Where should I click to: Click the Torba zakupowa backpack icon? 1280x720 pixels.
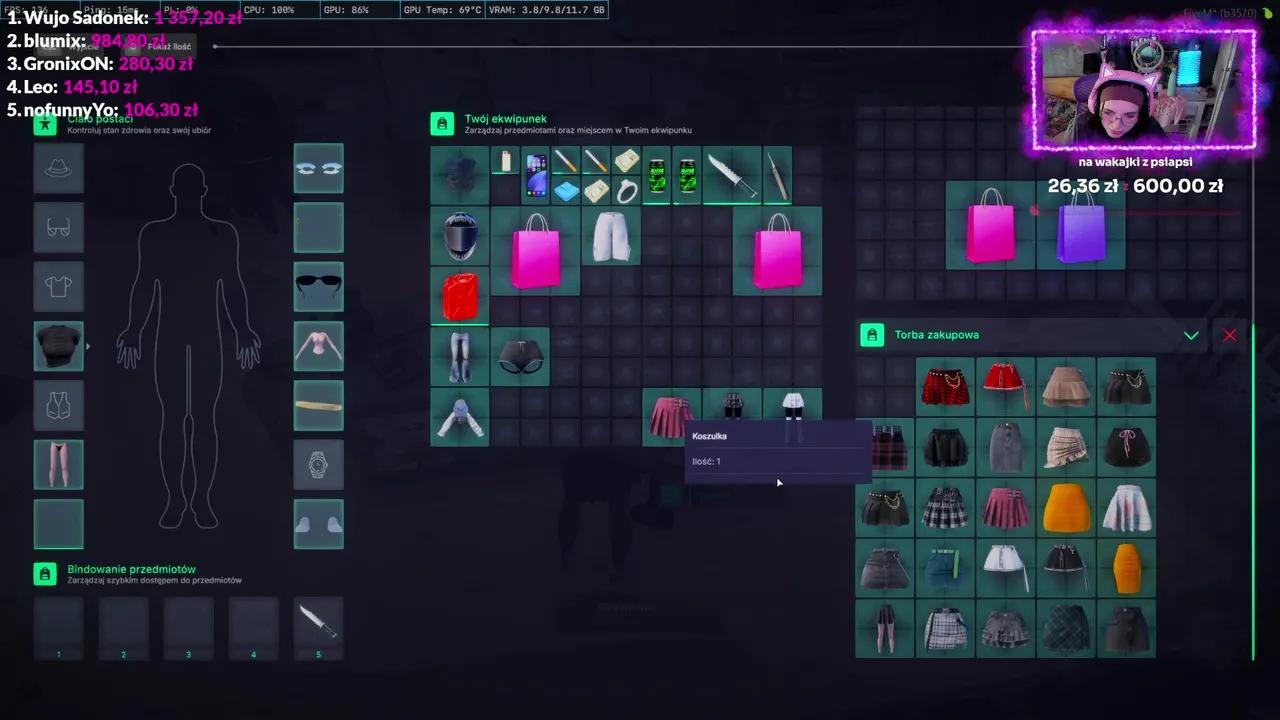point(872,335)
